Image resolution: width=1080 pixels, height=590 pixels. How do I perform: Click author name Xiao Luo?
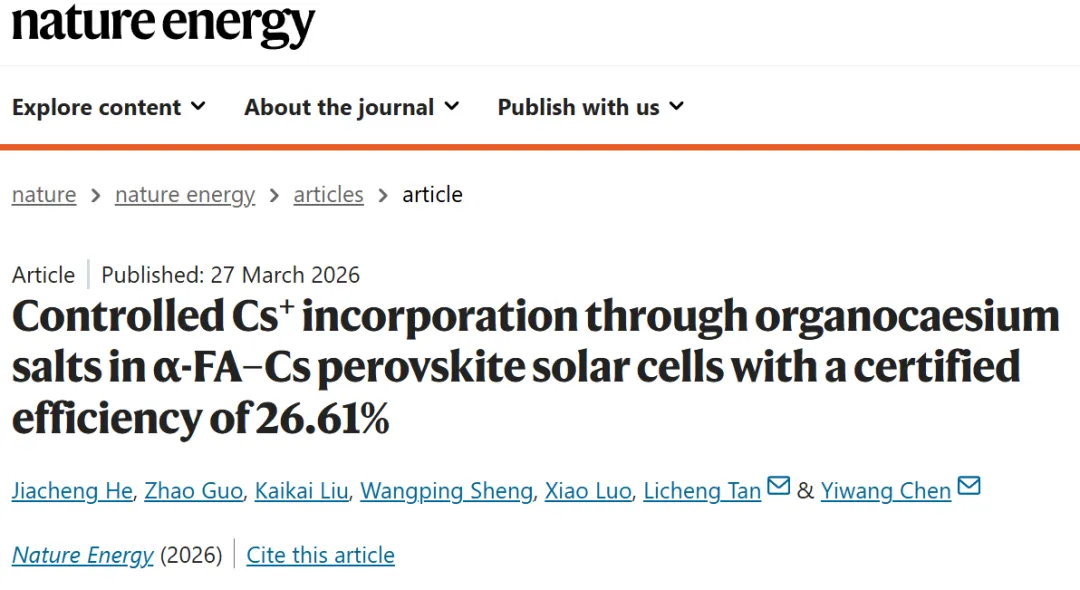587,491
